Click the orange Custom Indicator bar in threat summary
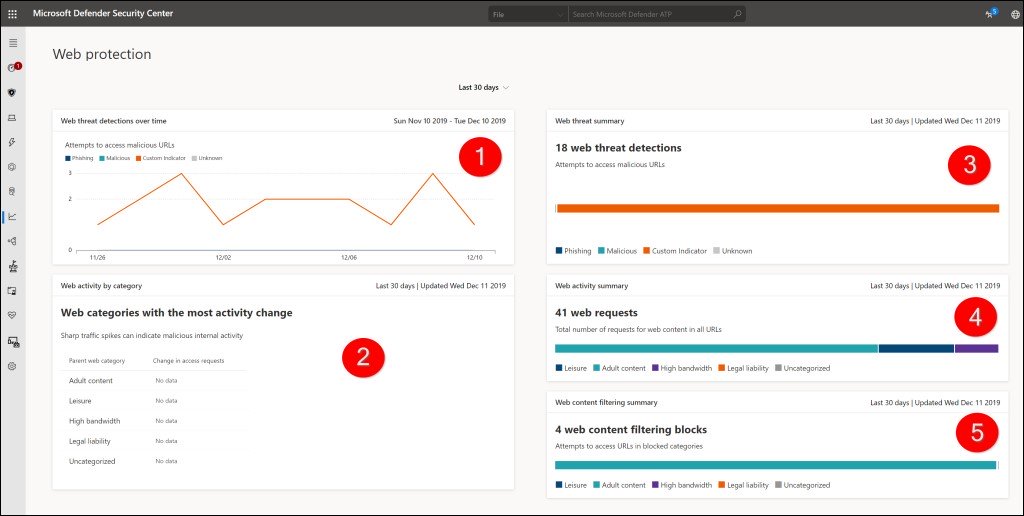Screen dimensions: 1024x516 [x=777, y=208]
